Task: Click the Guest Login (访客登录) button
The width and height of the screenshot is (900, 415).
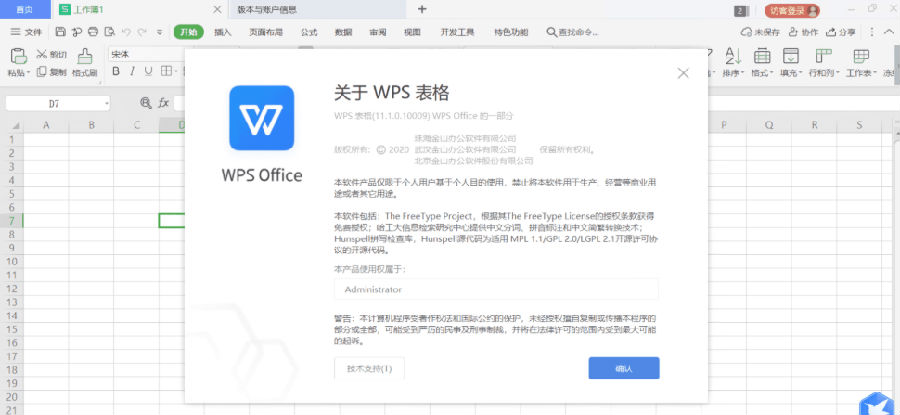Action: [x=793, y=10]
